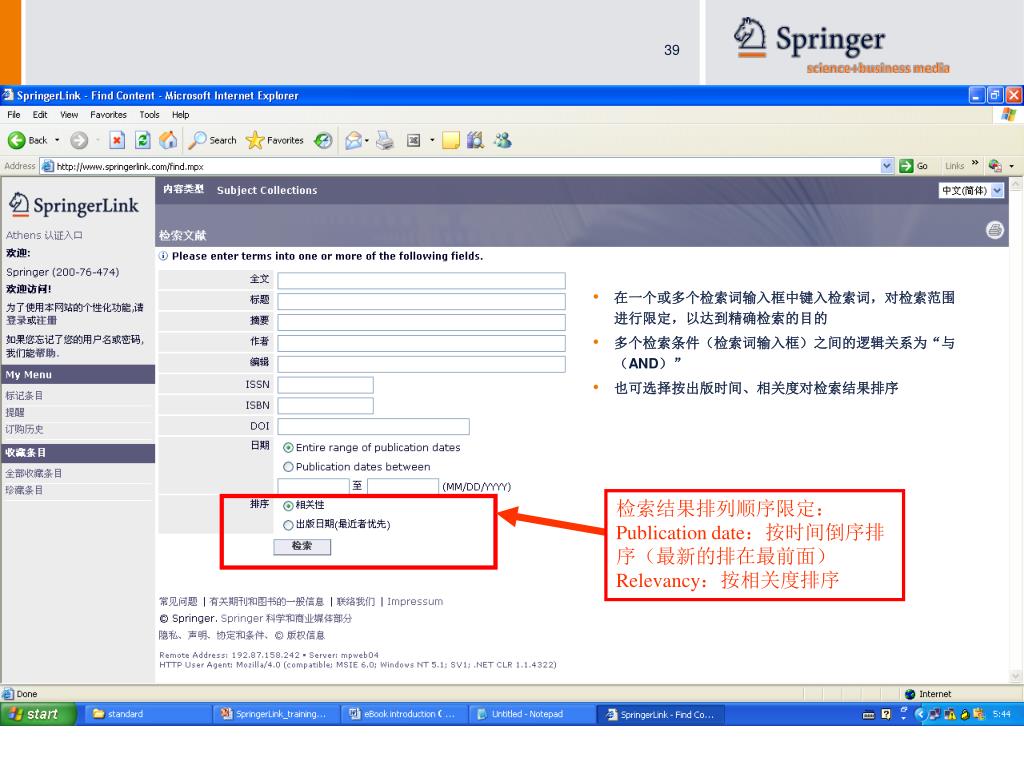The image size is (1024, 768).
Task: Expand the Links toolbar chevron
Action: click(975, 163)
